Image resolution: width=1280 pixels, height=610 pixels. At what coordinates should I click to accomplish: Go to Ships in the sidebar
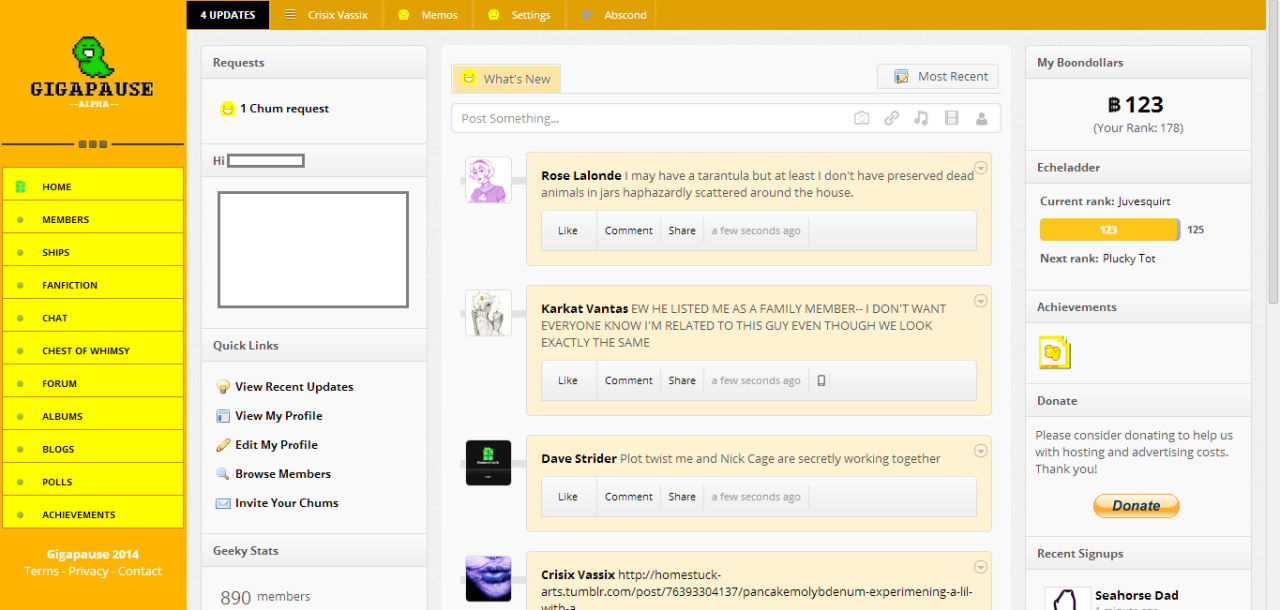pyautogui.click(x=93, y=252)
